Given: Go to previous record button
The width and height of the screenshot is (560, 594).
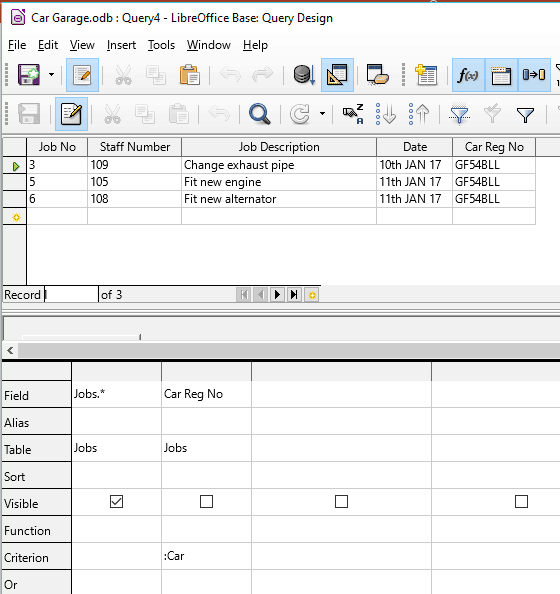Looking at the screenshot, I should (260, 294).
